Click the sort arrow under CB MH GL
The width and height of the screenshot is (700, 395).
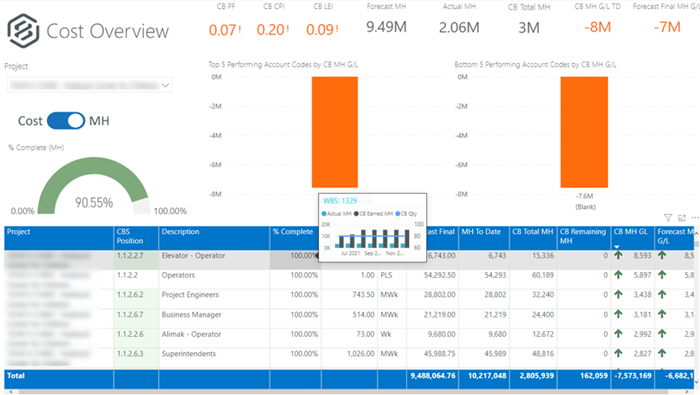click(x=617, y=247)
